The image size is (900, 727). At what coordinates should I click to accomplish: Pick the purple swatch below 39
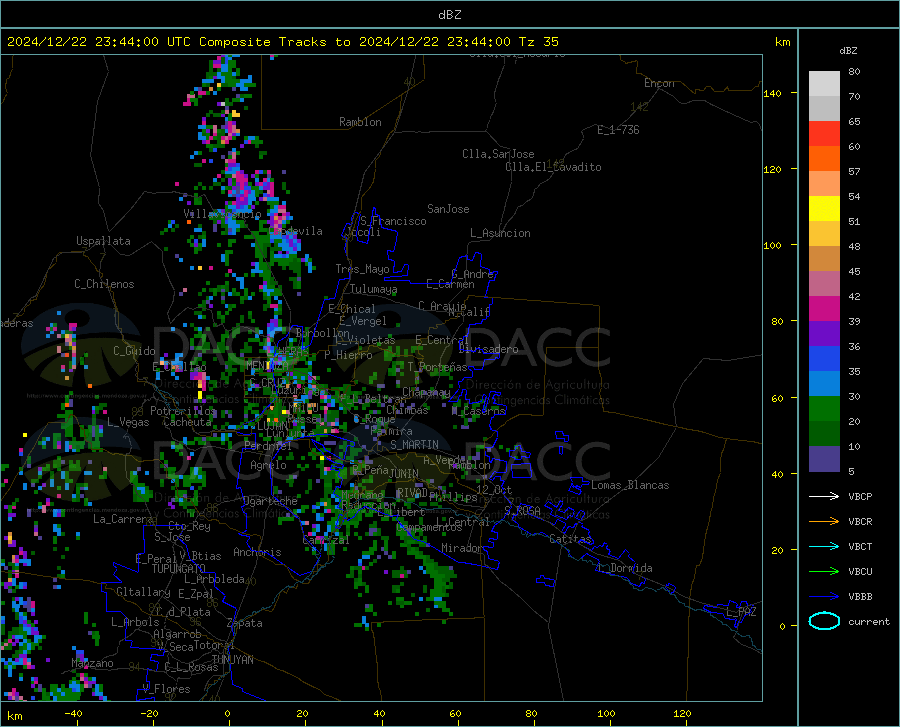point(824,334)
